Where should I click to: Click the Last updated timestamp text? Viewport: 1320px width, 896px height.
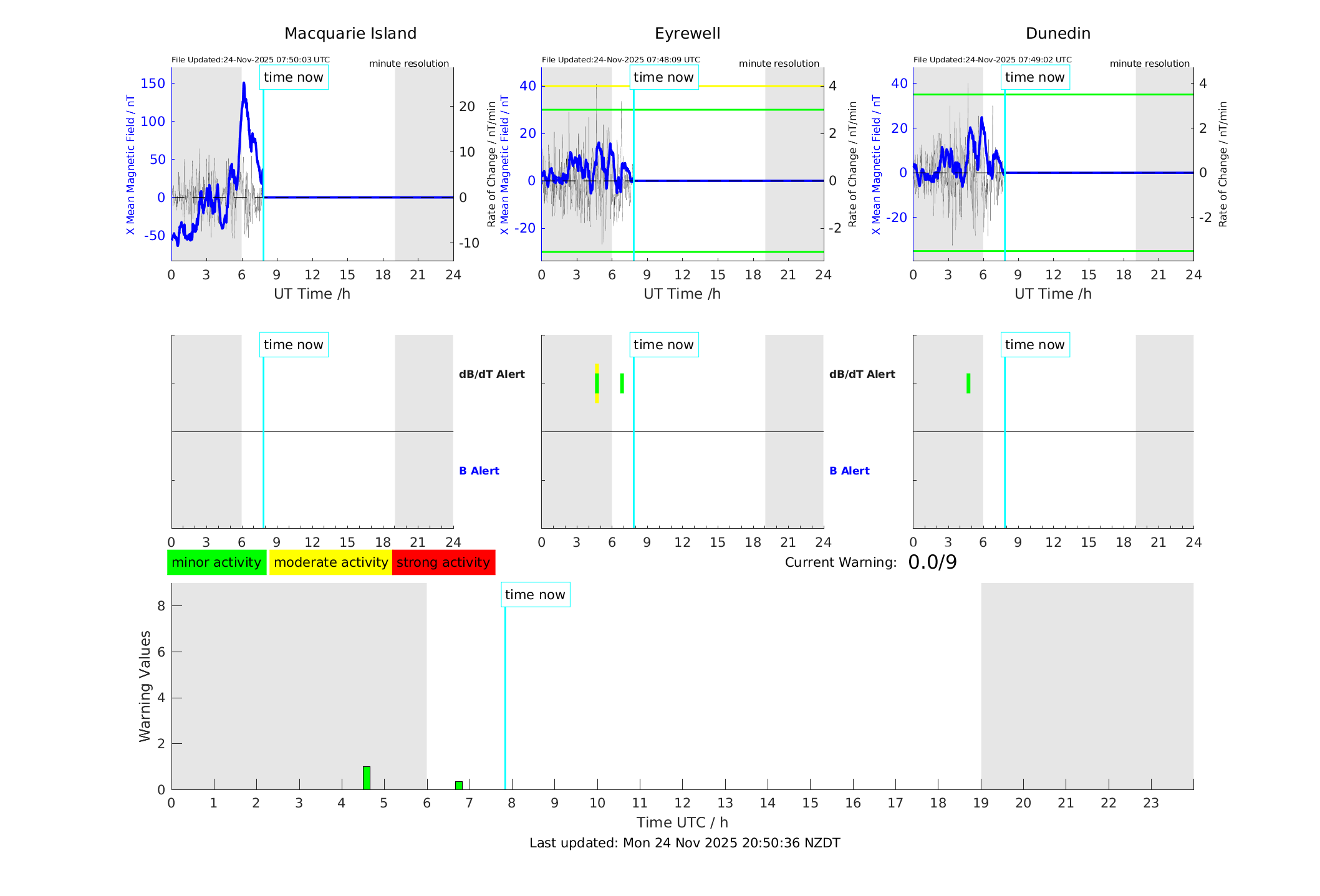click(685, 843)
